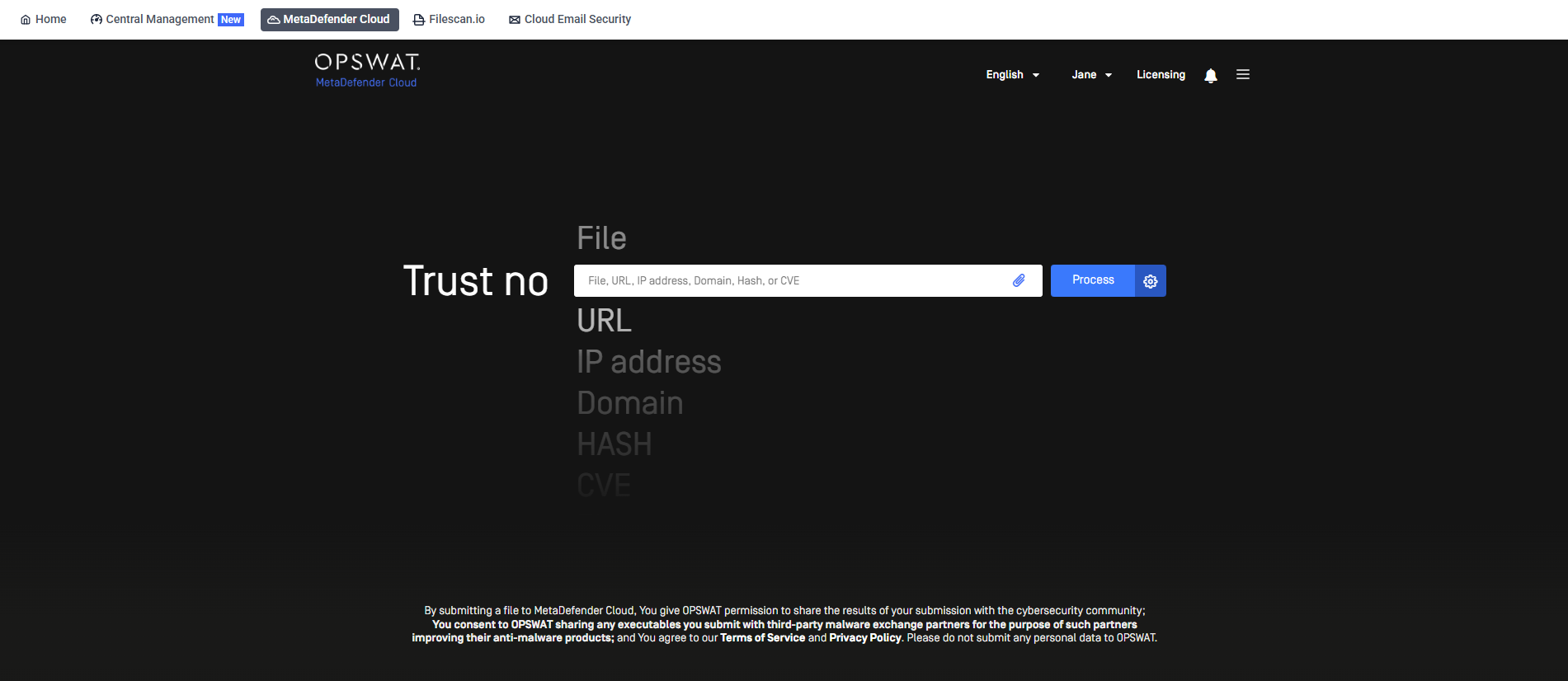The height and width of the screenshot is (681, 1568).
Task: Click the "Trust no" headline text
Action: [476, 281]
